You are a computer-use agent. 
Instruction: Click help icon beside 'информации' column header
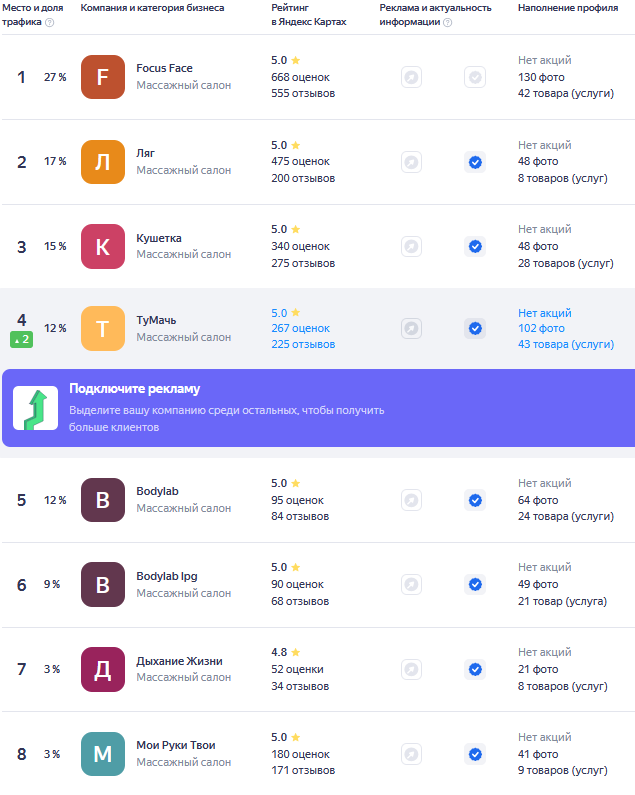(447, 22)
